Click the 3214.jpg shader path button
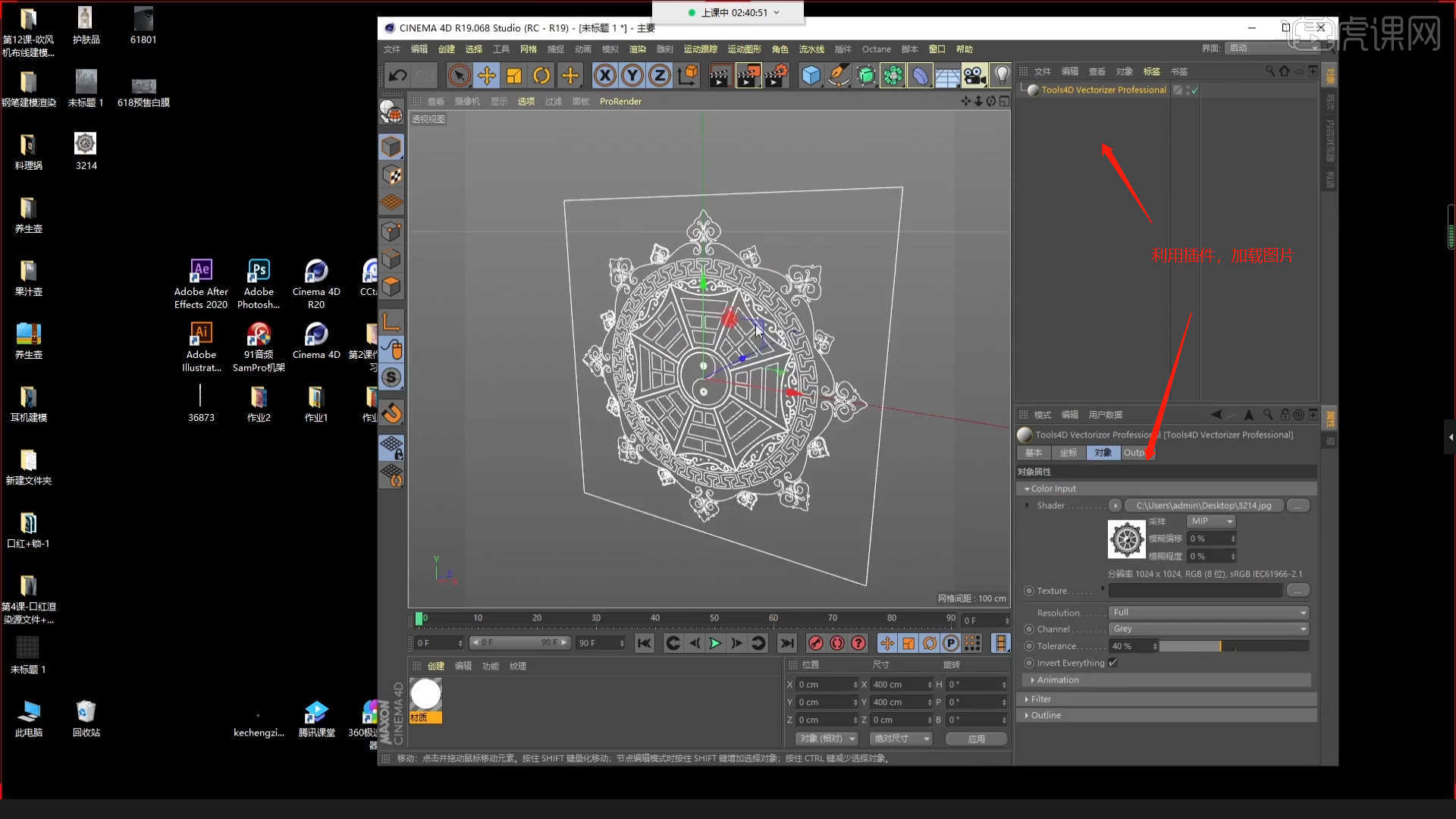 tap(1203, 506)
